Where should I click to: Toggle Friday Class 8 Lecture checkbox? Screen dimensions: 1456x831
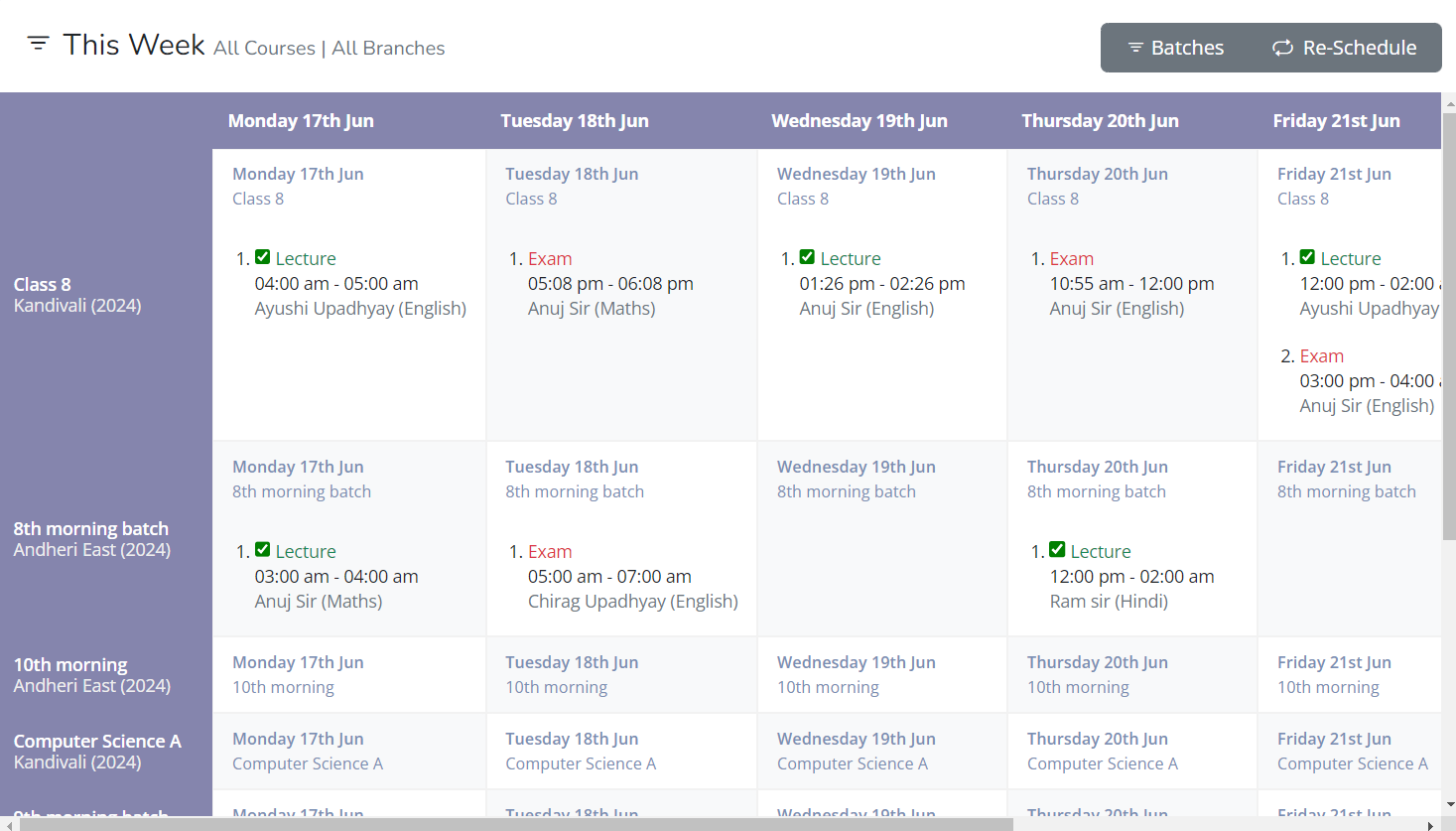pyautogui.click(x=1307, y=257)
